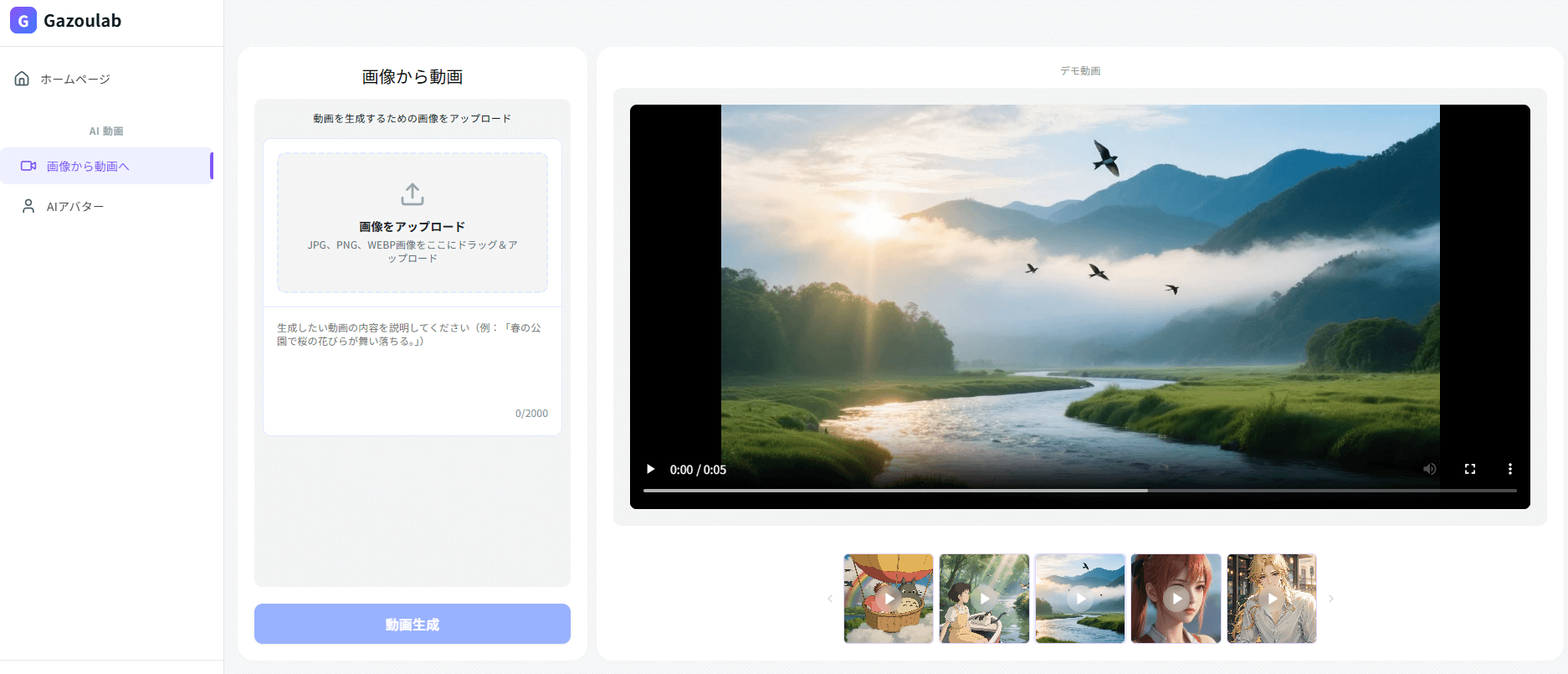Click the 画像から動画 panel heading
Viewport: 1568px width, 674px height.
click(x=412, y=77)
